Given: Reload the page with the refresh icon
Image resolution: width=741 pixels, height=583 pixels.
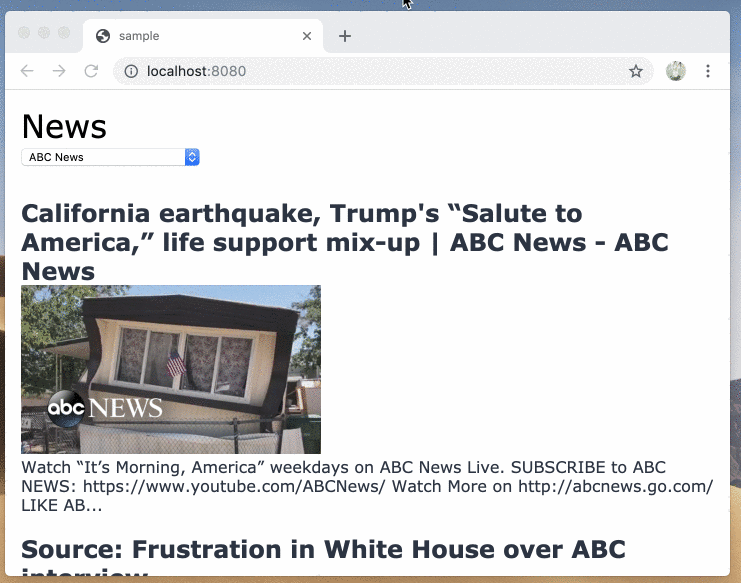Looking at the screenshot, I should [91, 71].
